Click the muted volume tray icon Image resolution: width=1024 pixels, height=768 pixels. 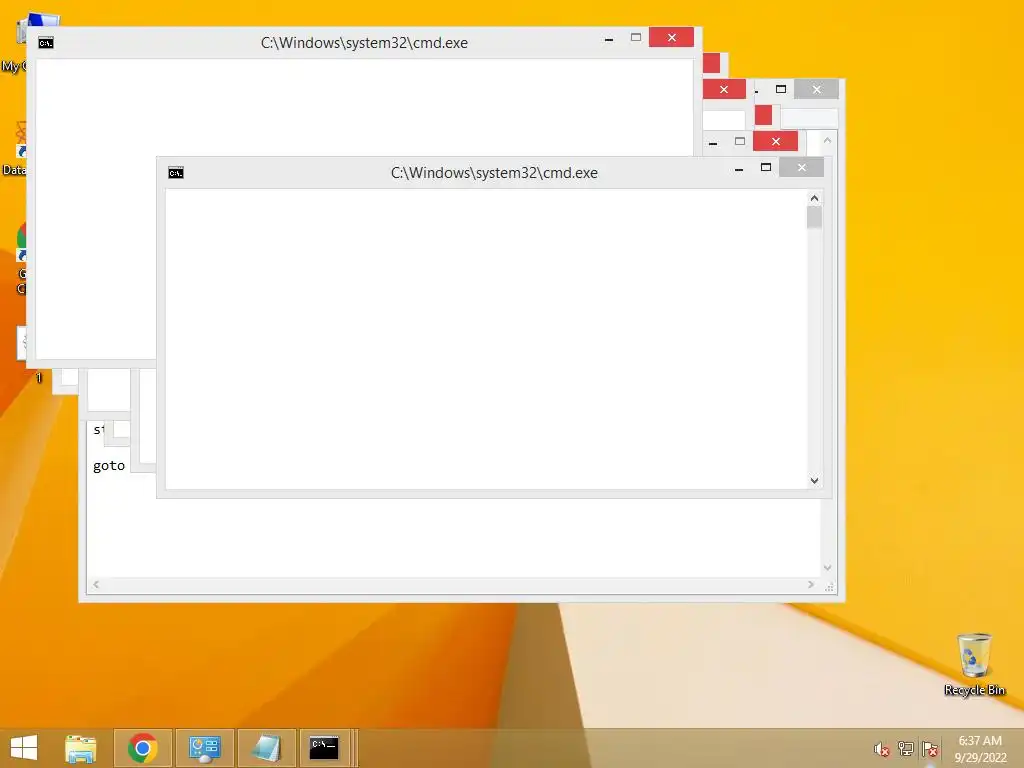882,749
